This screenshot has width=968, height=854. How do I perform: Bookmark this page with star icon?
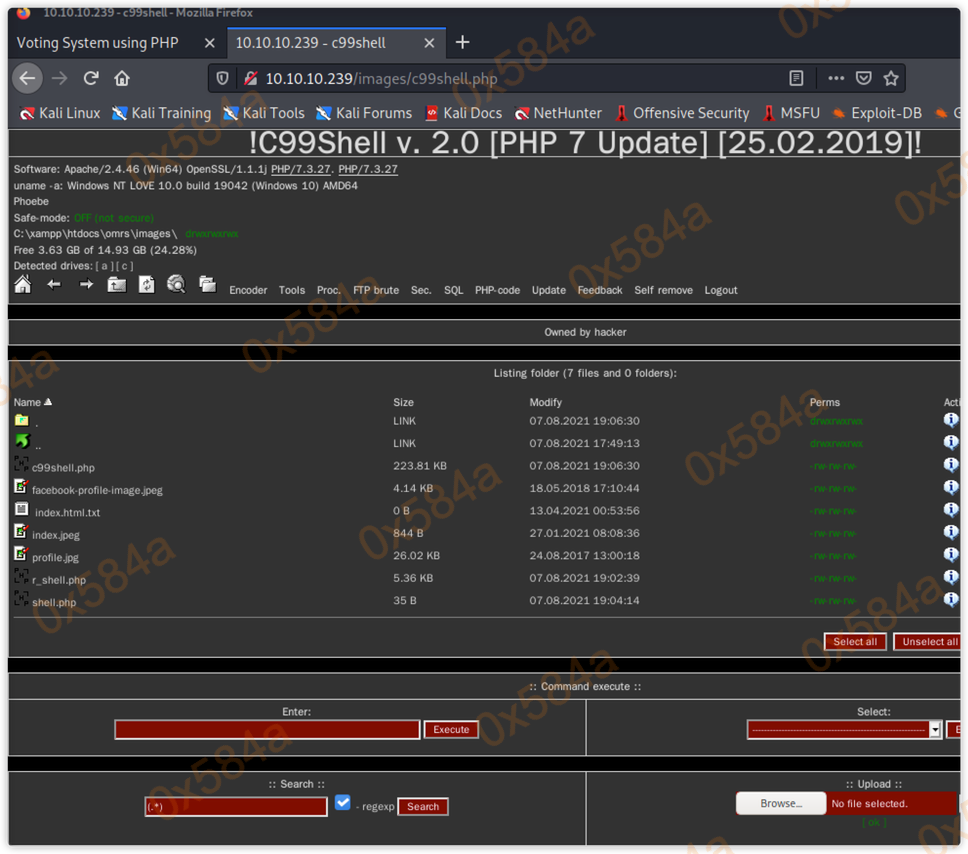(x=891, y=78)
